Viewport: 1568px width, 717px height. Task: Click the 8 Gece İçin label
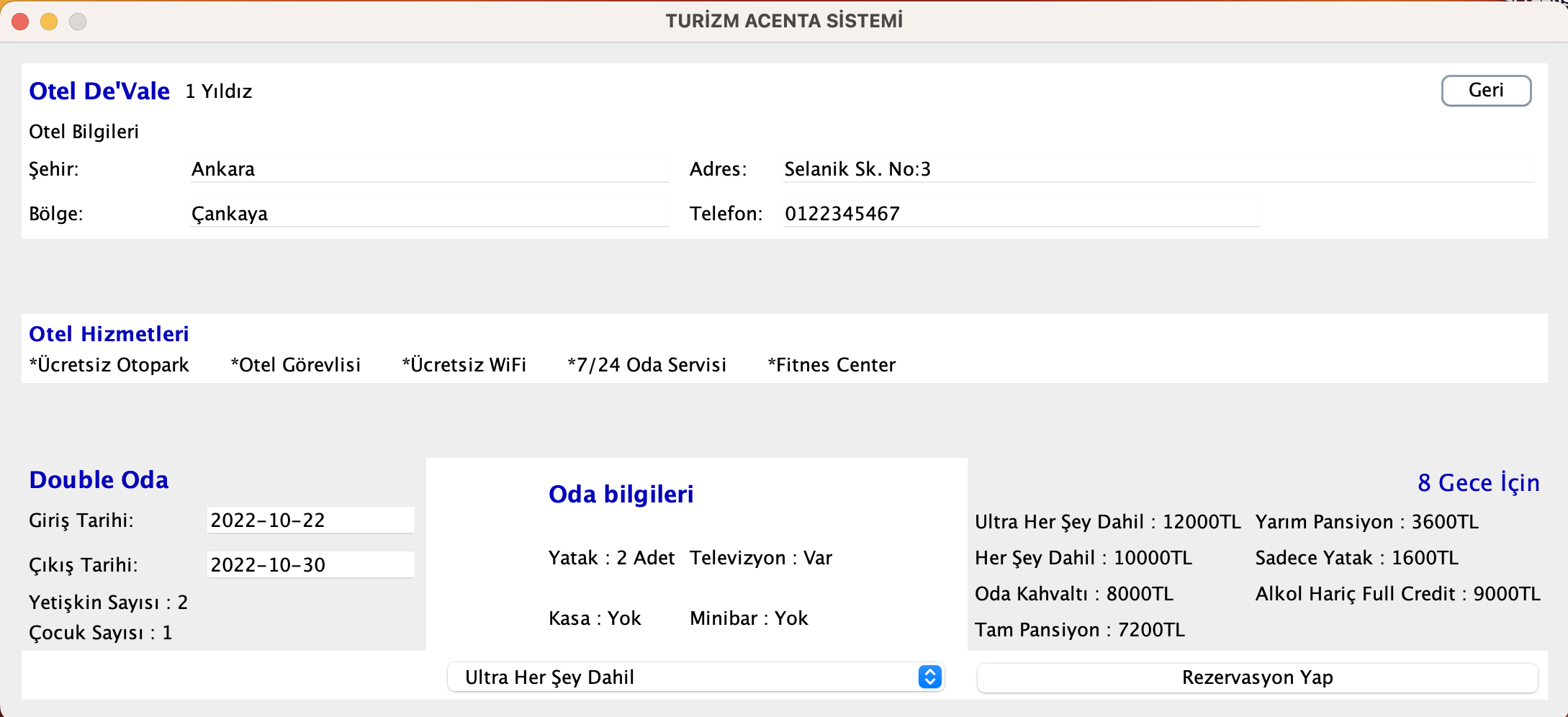pos(1478,482)
